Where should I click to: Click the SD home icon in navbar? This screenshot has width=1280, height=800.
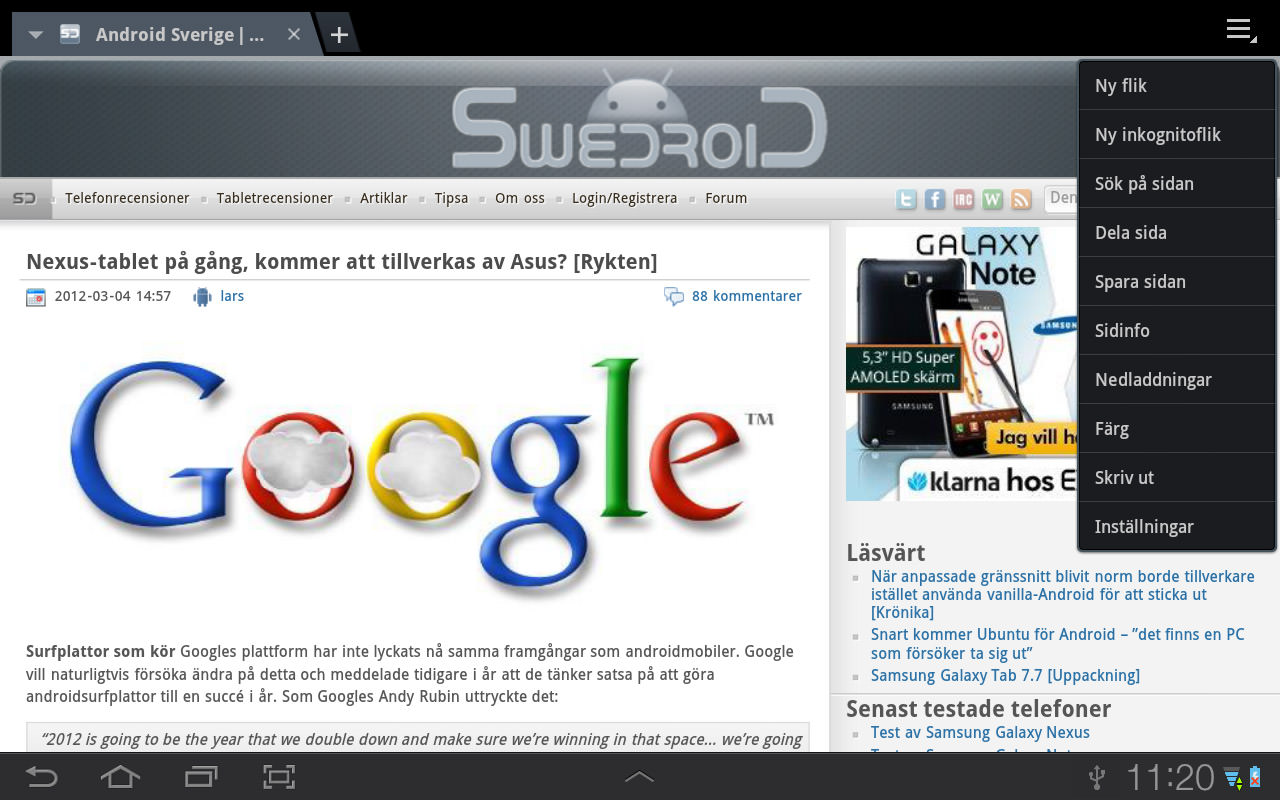point(24,198)
